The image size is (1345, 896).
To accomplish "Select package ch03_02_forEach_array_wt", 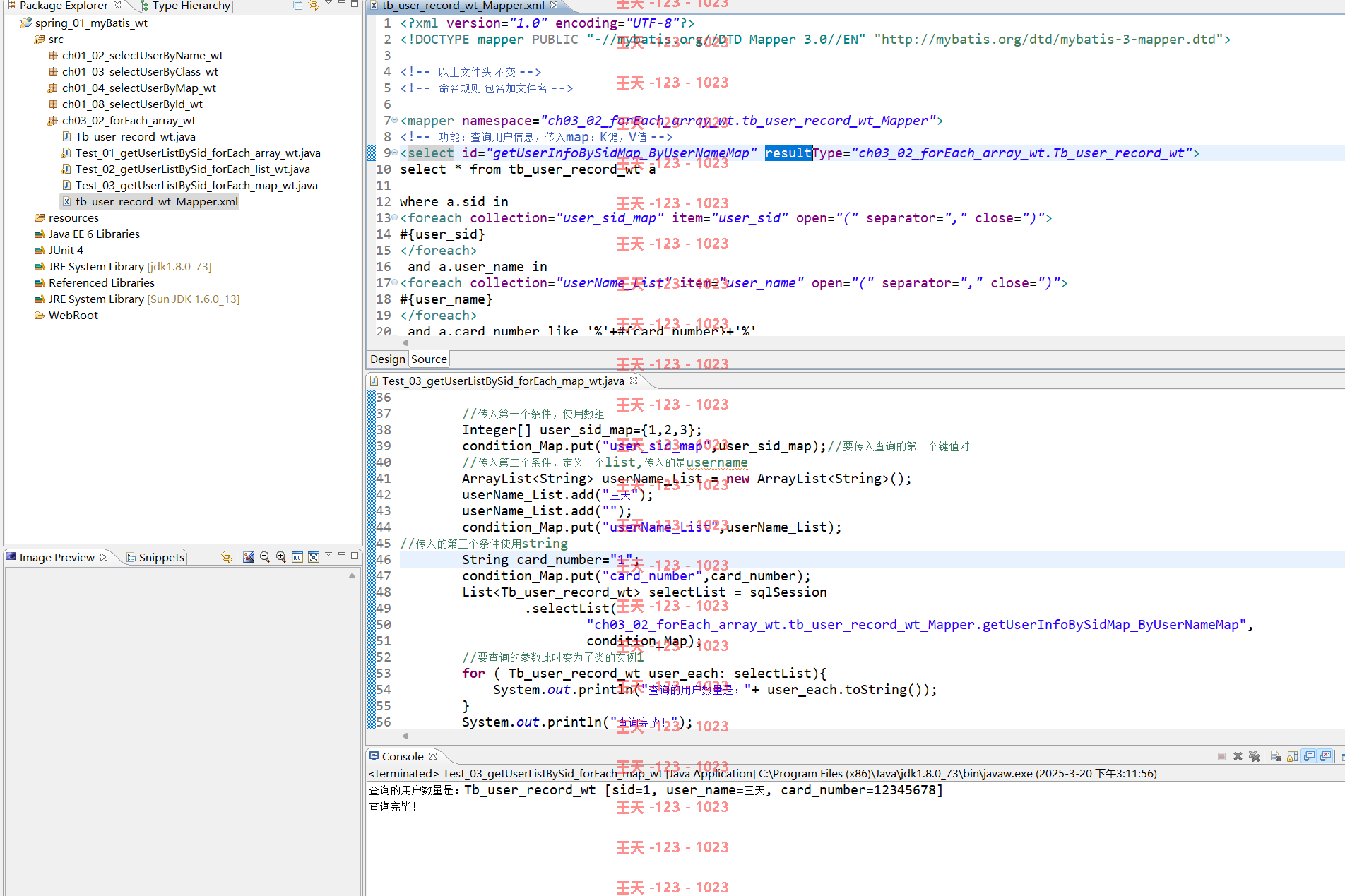I will [x=129, y=120].
